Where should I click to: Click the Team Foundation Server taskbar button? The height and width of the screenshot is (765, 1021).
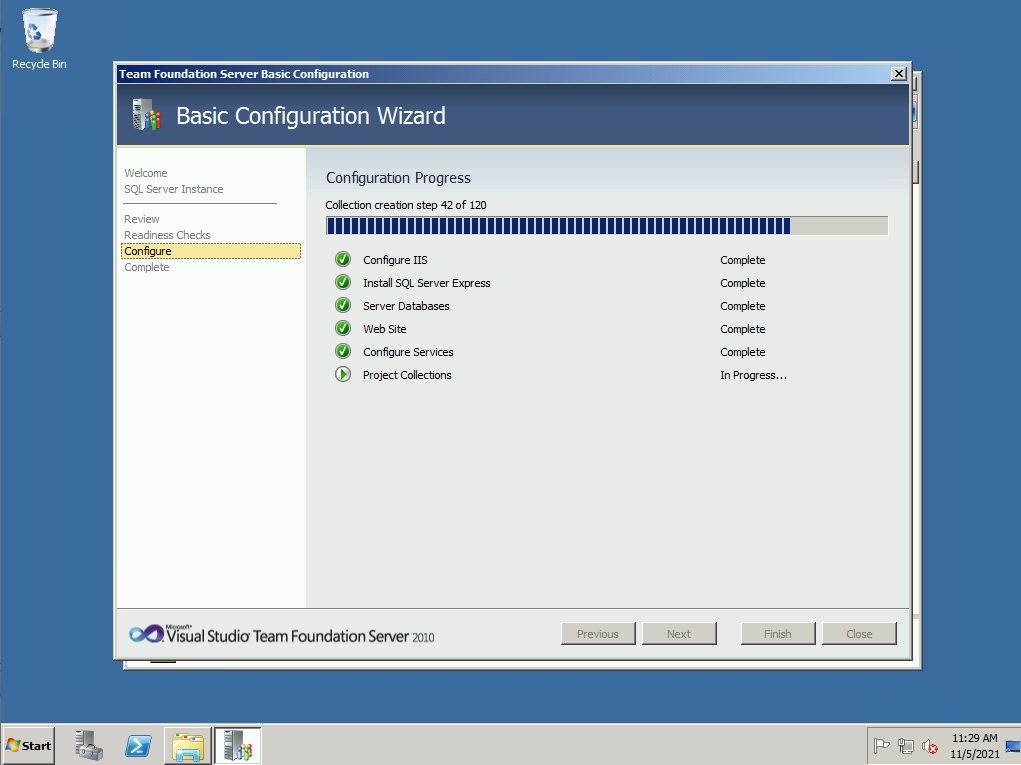pyautogui.click(x=237, y=745)
